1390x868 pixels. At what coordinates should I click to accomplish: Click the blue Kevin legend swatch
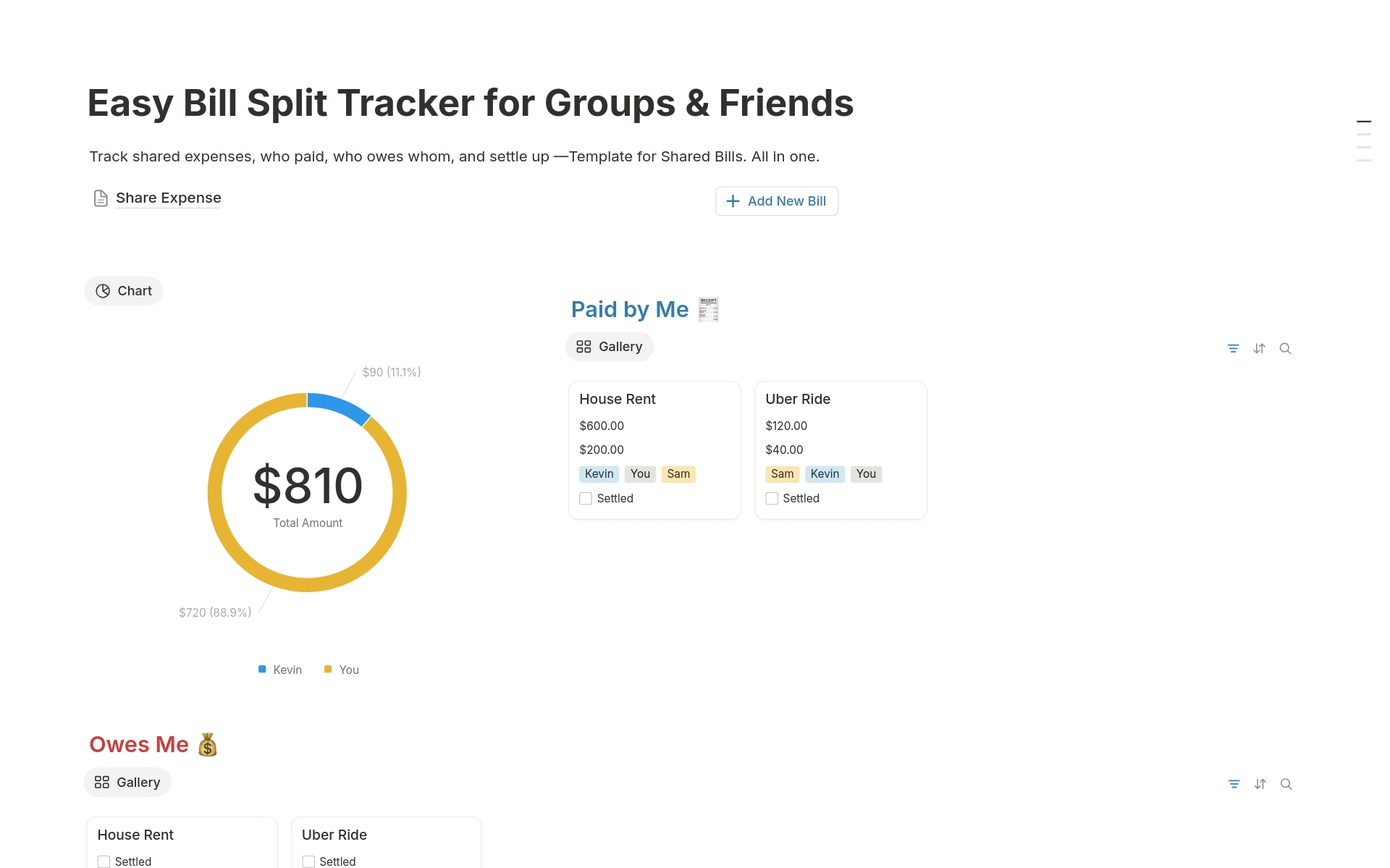coord(262,670)
